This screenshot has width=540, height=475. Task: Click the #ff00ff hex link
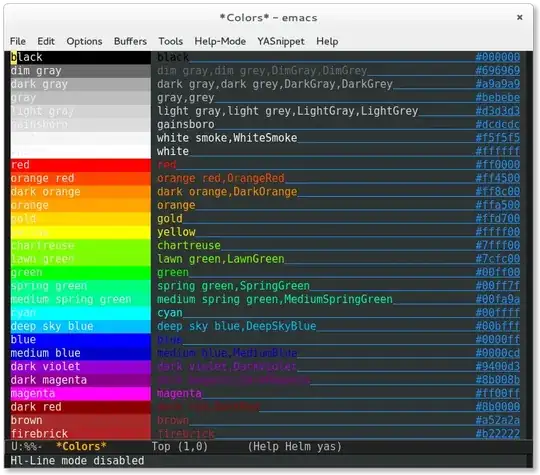pos(498,393)
